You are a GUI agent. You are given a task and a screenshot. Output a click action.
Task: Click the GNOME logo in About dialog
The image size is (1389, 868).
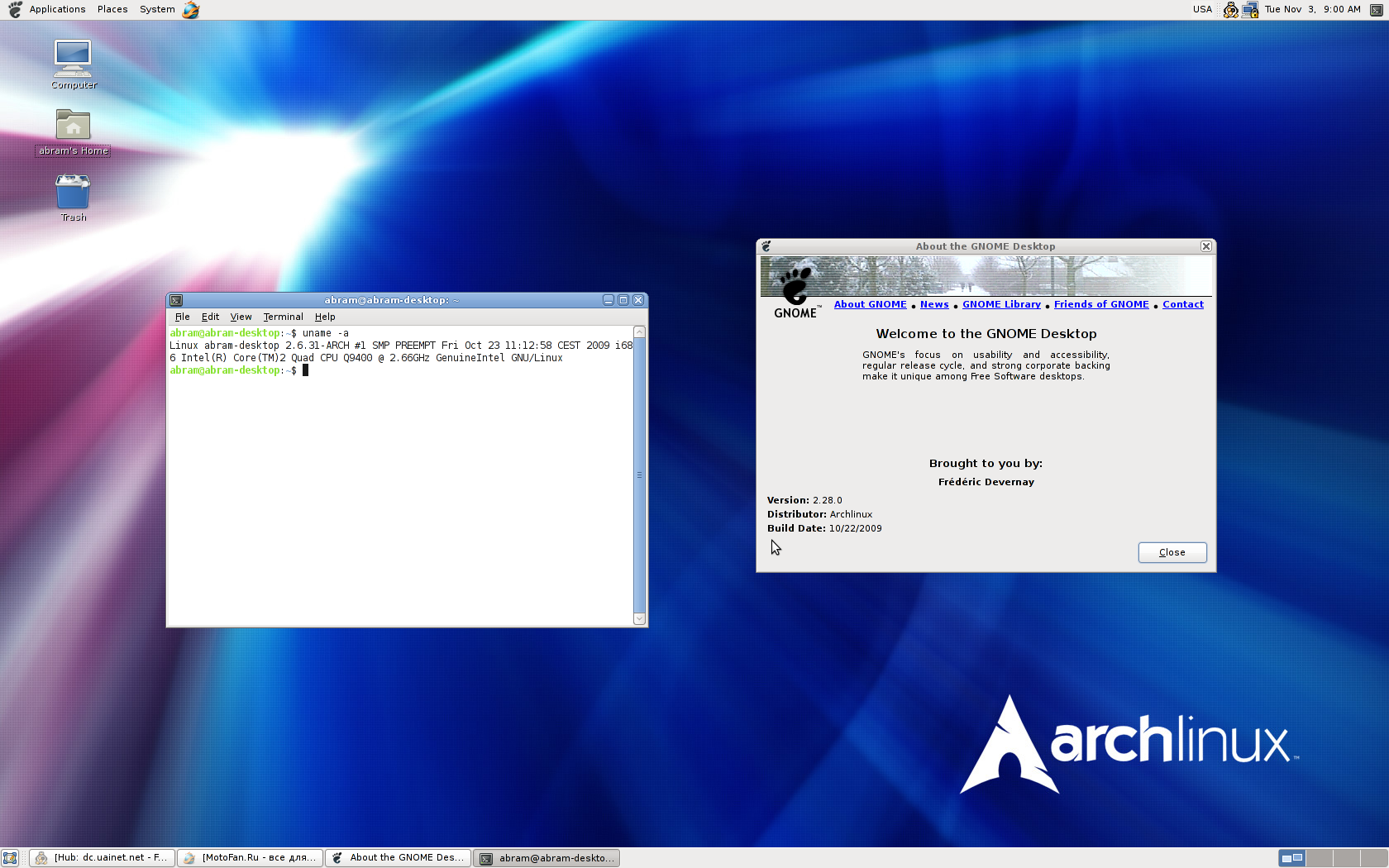point(796,291)
